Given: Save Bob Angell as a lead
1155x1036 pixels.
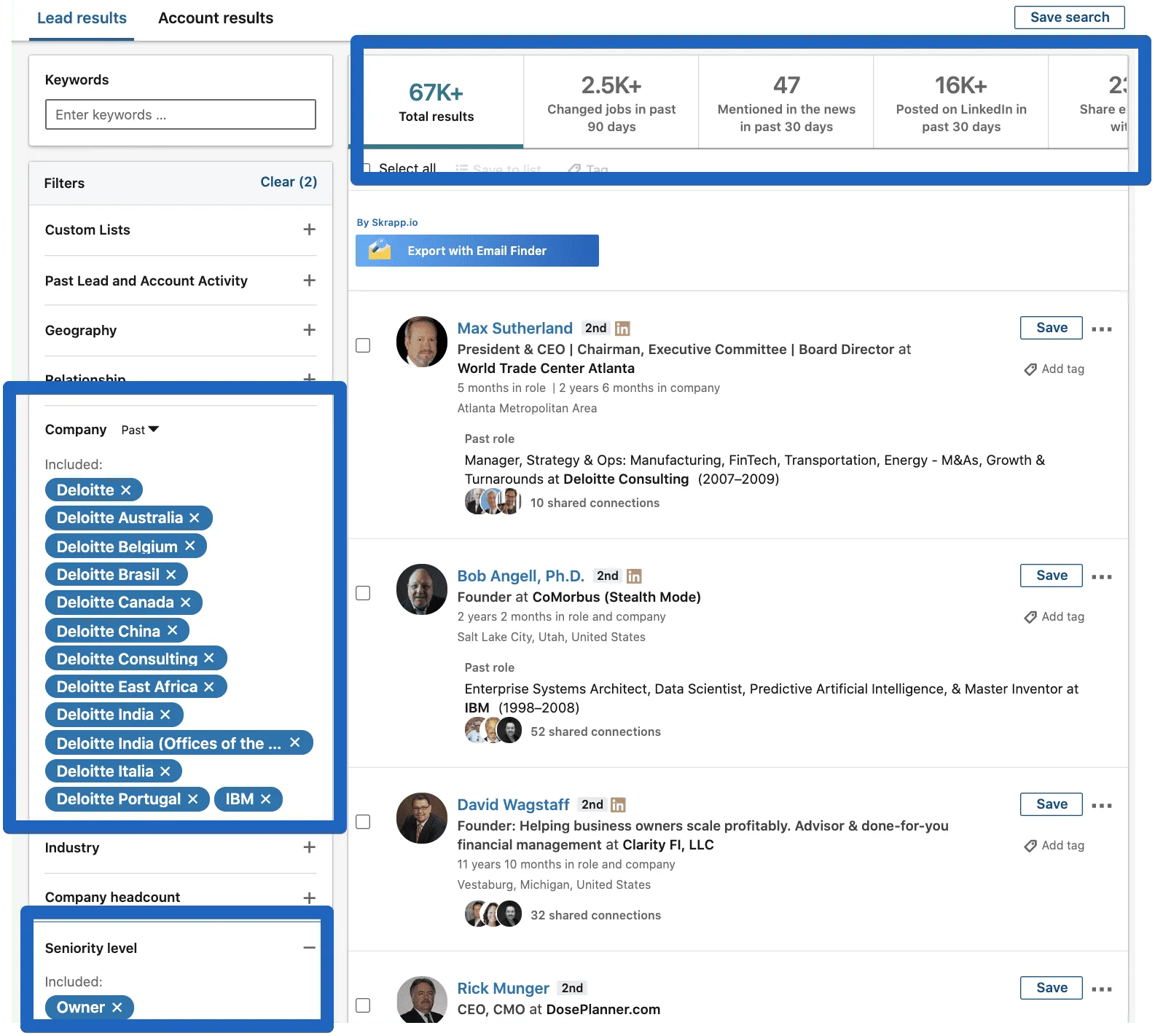Looking at the screenshot, I should [1051, 576].
